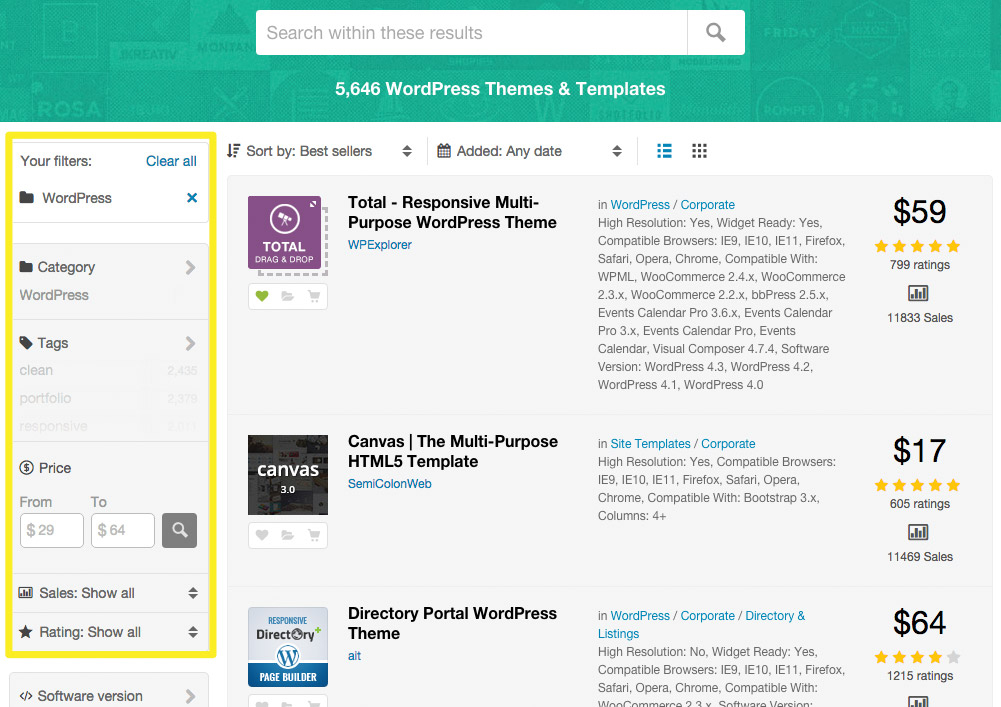This screenshot has height=707, width=1001.
Task: Expand the Category filter chevron
Action: 190,267
